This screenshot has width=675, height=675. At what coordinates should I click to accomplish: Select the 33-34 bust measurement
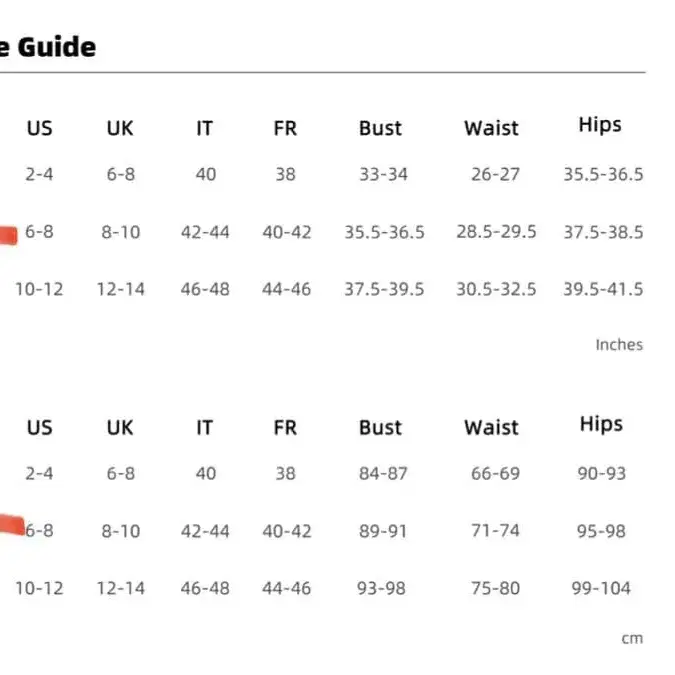coord(383,174)
